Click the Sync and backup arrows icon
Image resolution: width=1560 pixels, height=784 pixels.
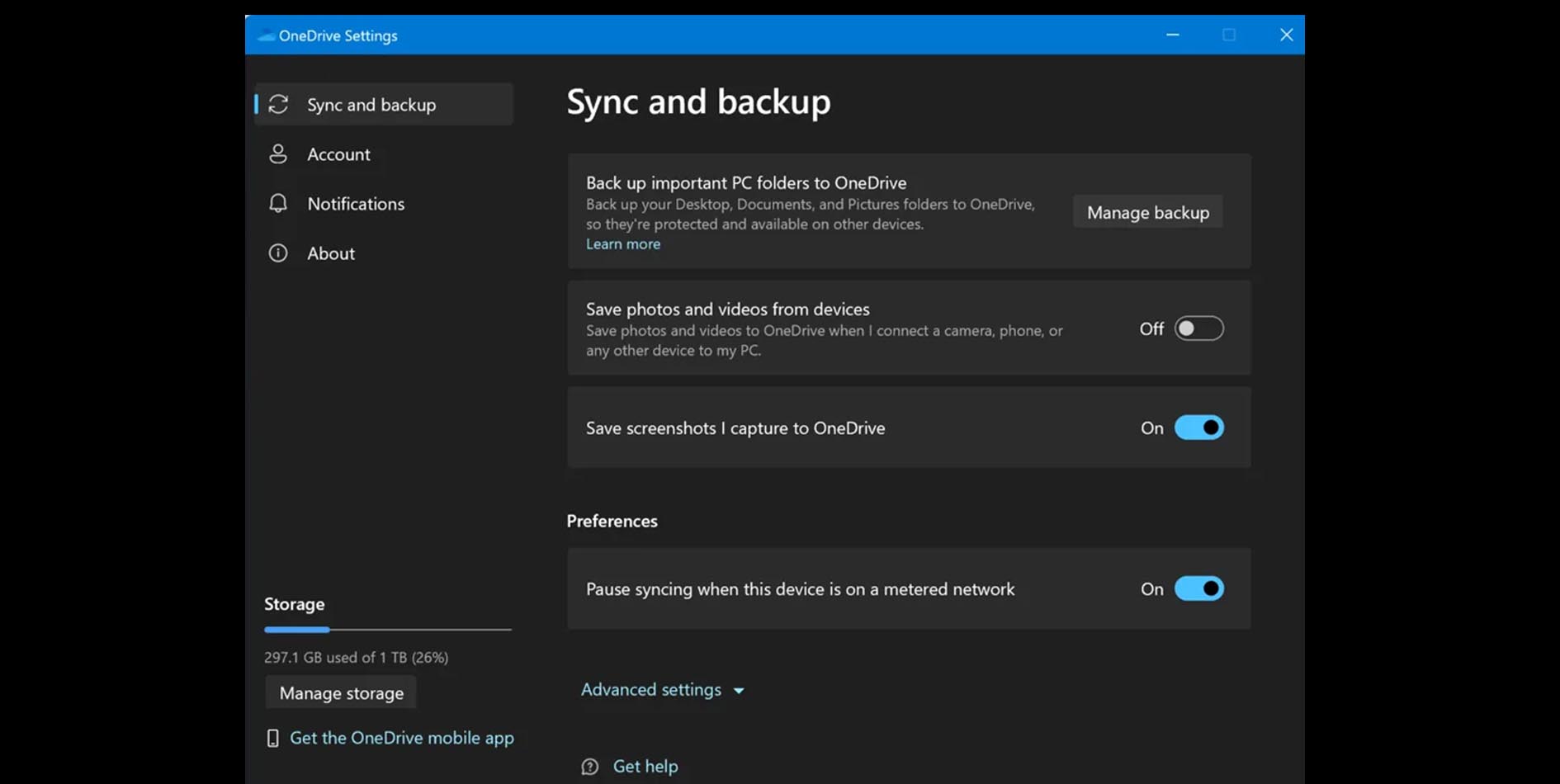278,104
